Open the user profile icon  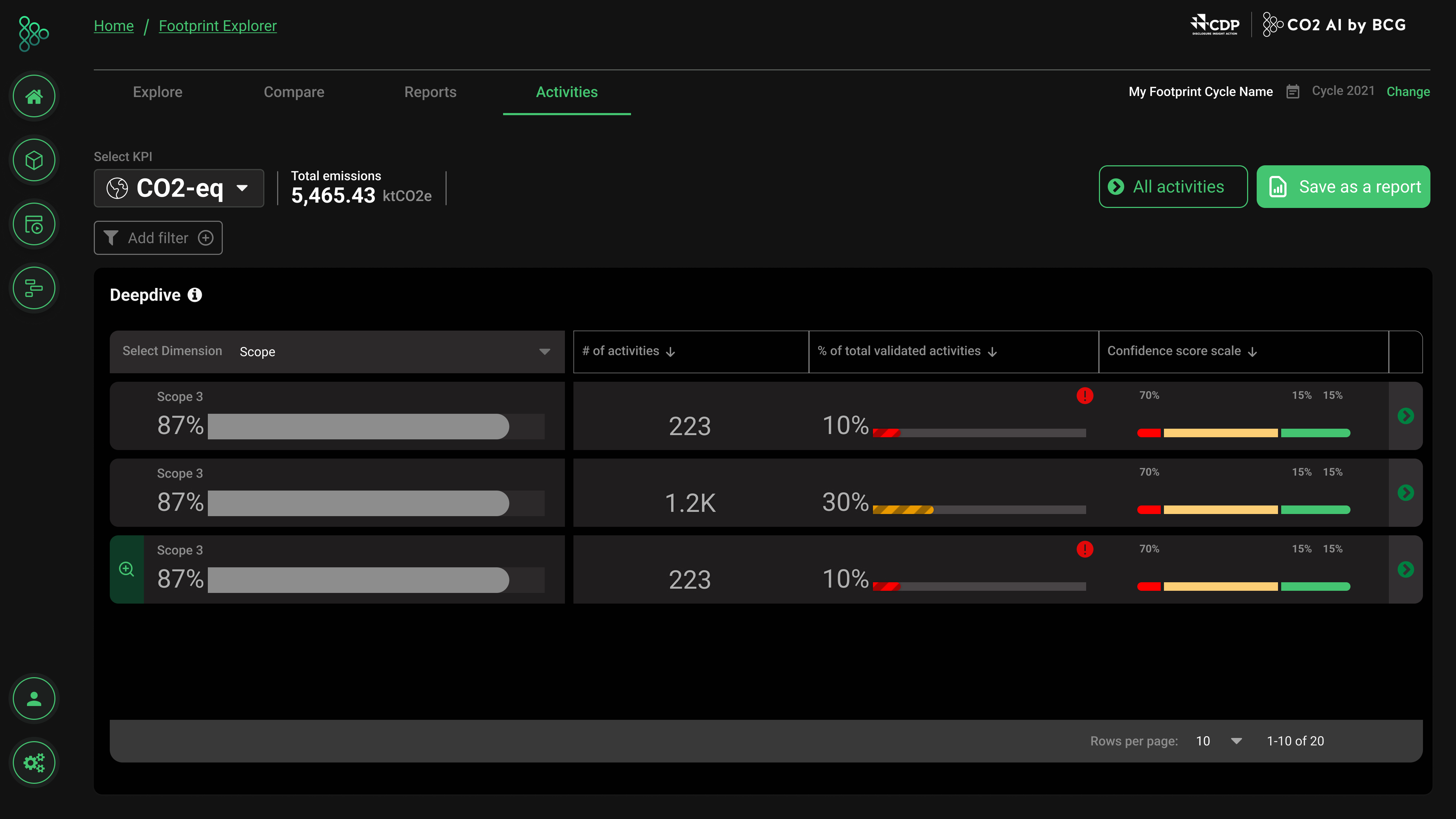34,699
